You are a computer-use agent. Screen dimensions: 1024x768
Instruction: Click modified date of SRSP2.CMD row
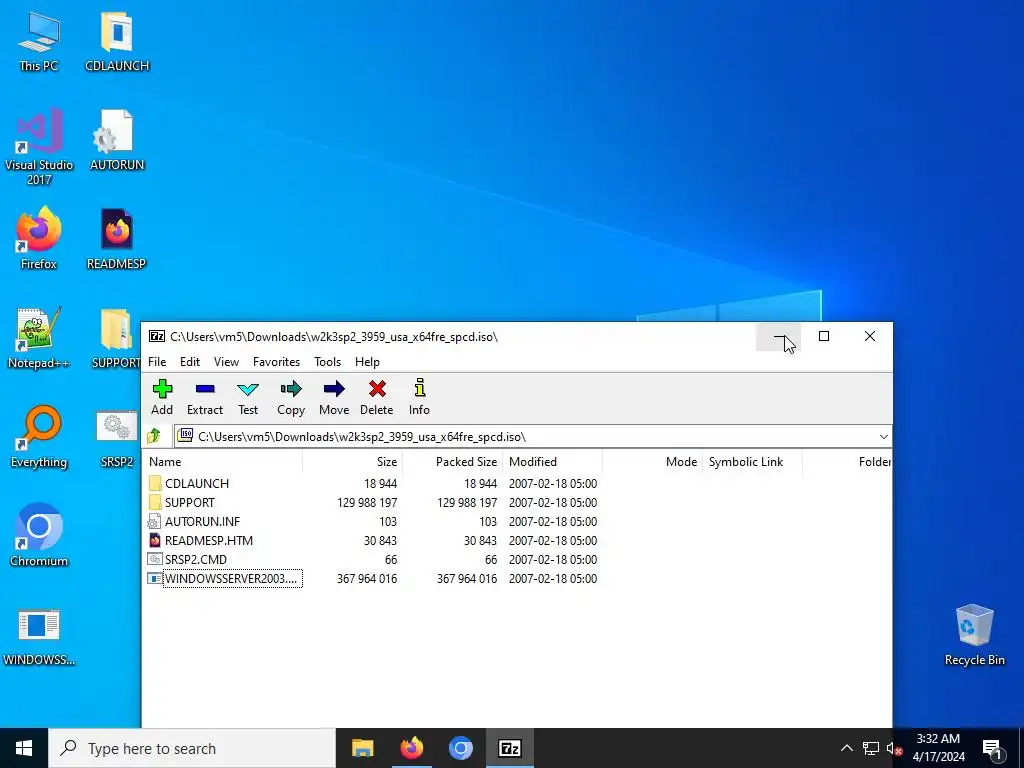pyautogui.click(x=552, y=560)
